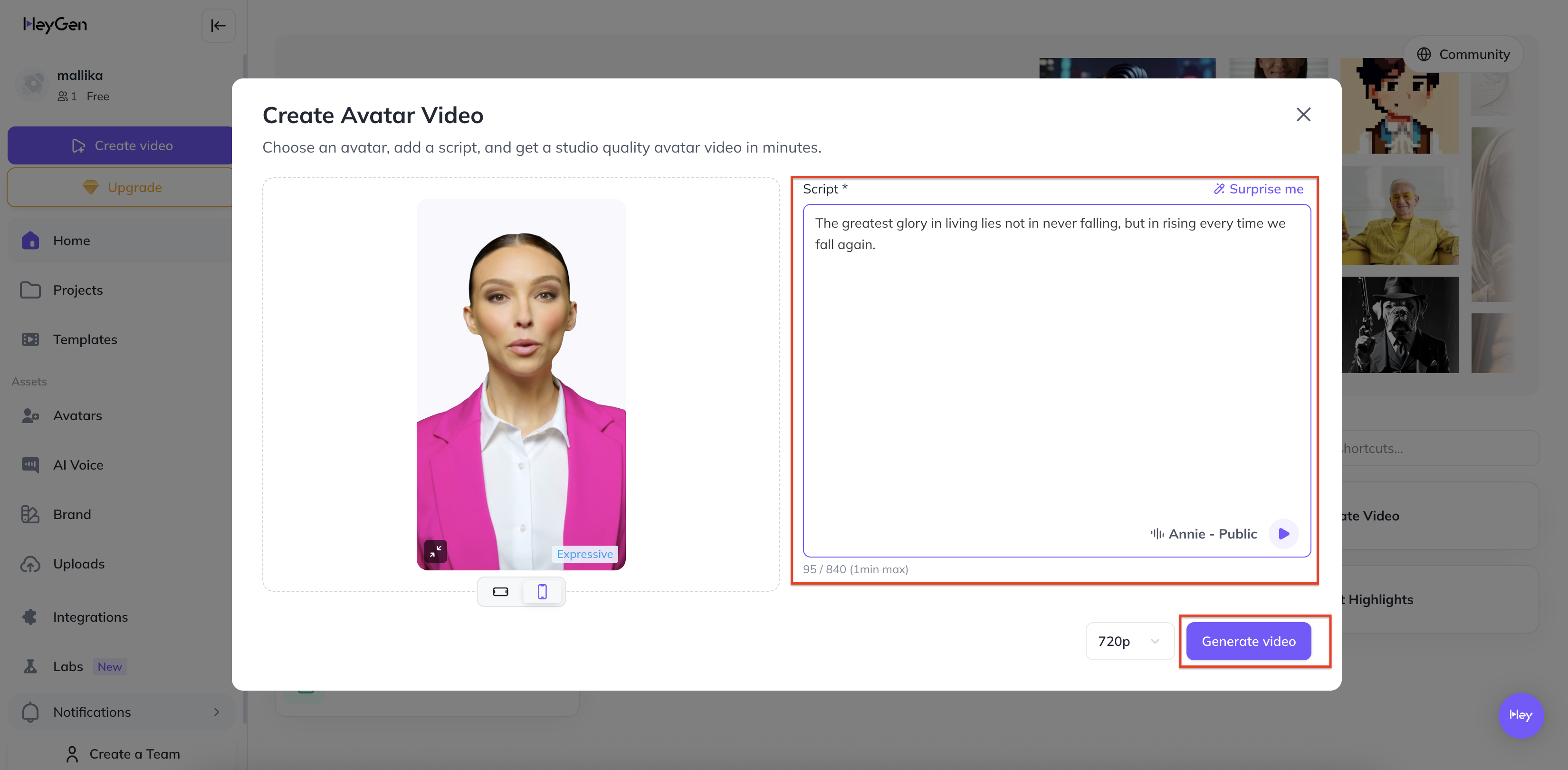Open AI Voice section
This screenshot has width=1568, height=770.
point(78,464)
